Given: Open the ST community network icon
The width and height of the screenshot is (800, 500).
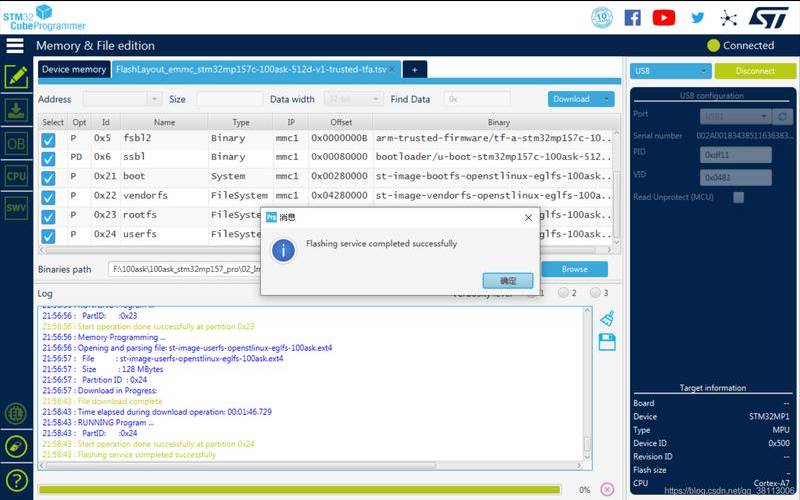Looking at the screenshot, I should pos(729,18).
